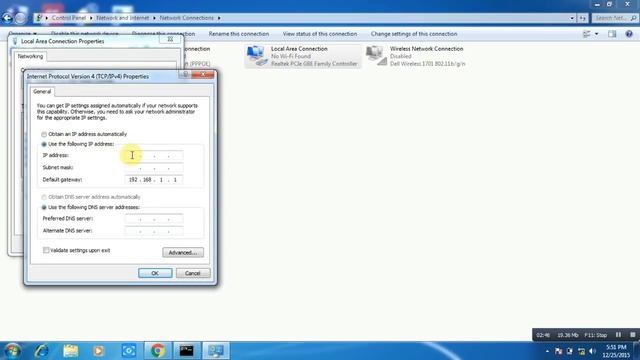Click the Alternate DNS server field
The height and width of the screenshot is (360, 640).
154,231
